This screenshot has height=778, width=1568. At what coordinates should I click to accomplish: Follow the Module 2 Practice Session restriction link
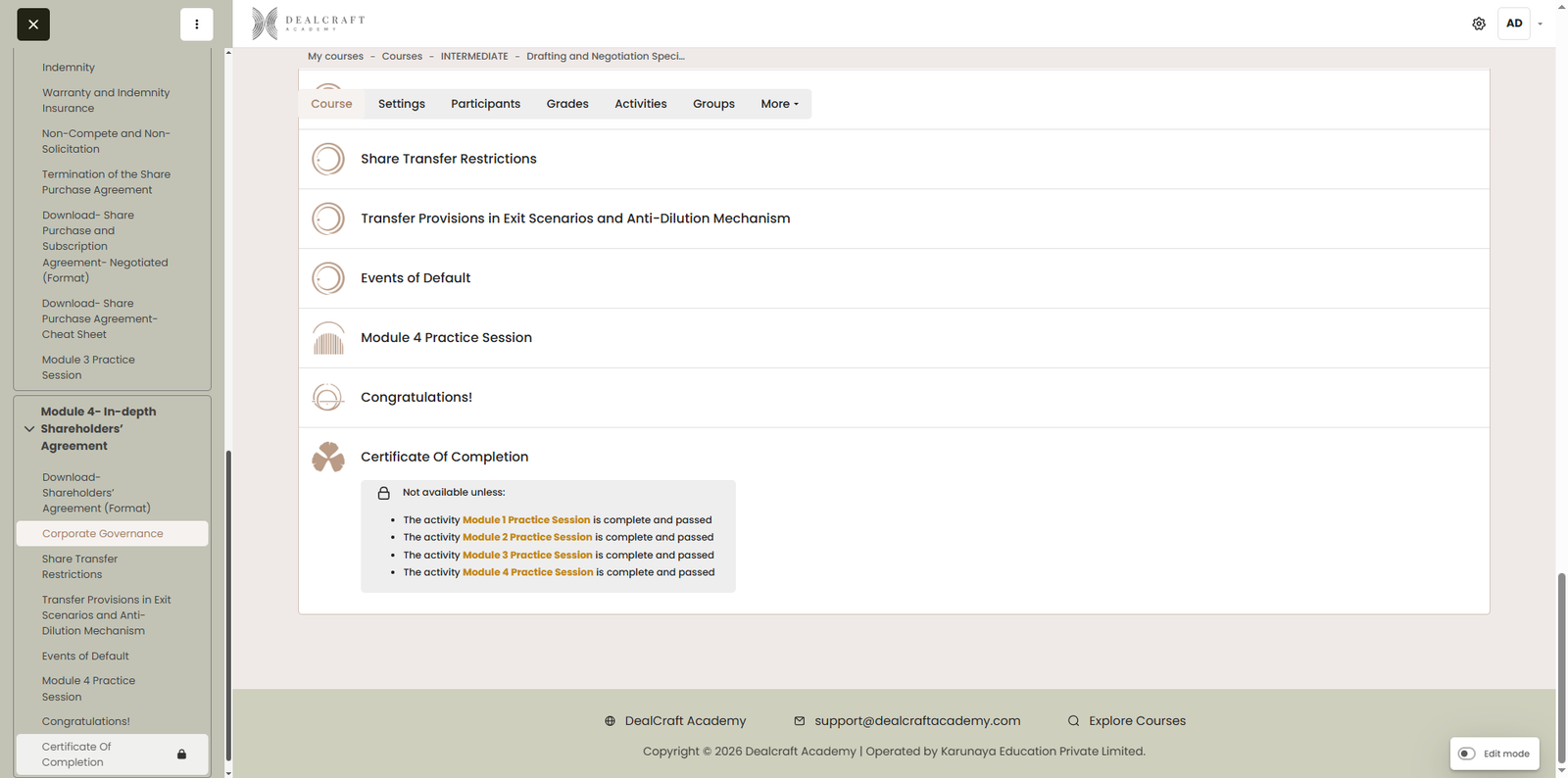(527, 537)
